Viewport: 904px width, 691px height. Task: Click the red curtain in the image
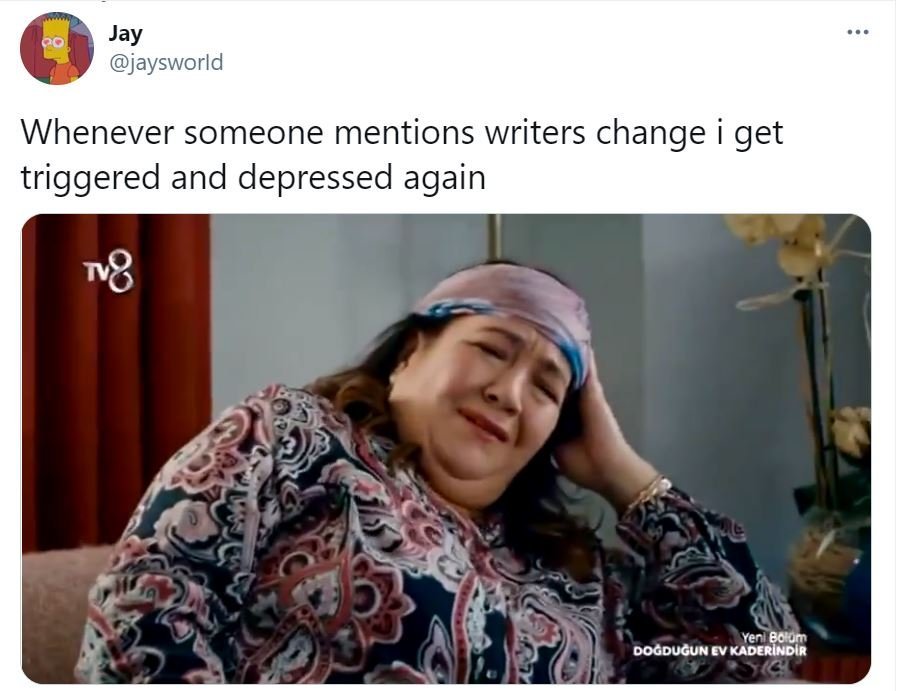tap(116, 380)
